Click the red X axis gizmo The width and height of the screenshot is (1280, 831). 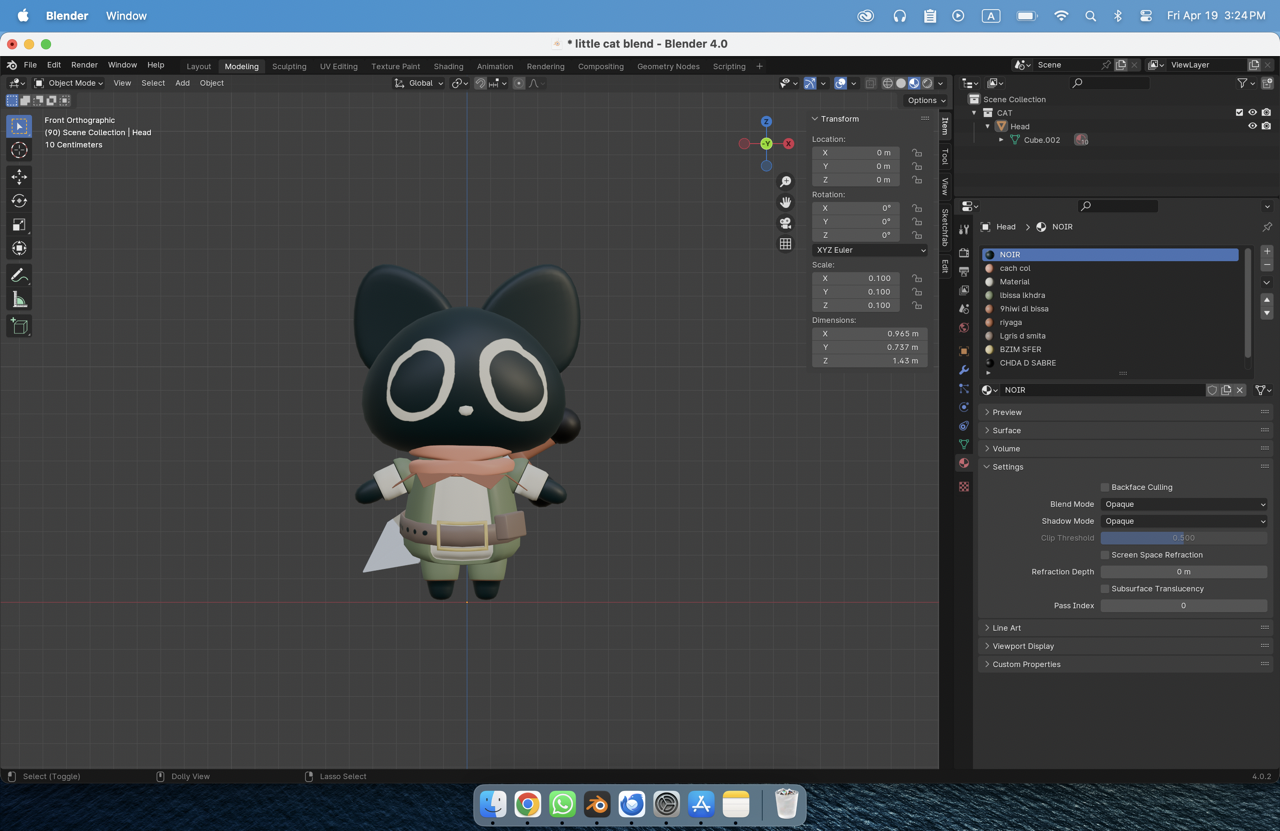point(788,144)
